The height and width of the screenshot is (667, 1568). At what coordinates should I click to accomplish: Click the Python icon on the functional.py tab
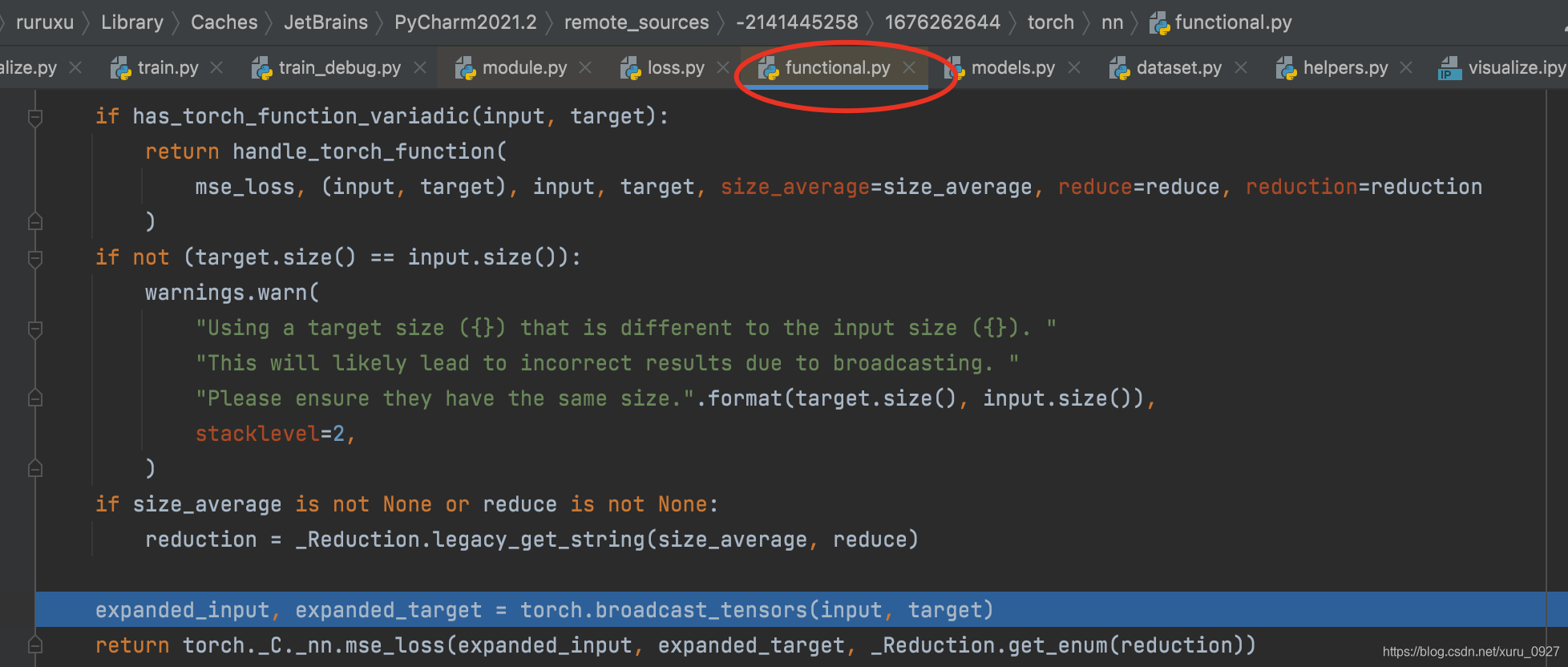(768, 68)
